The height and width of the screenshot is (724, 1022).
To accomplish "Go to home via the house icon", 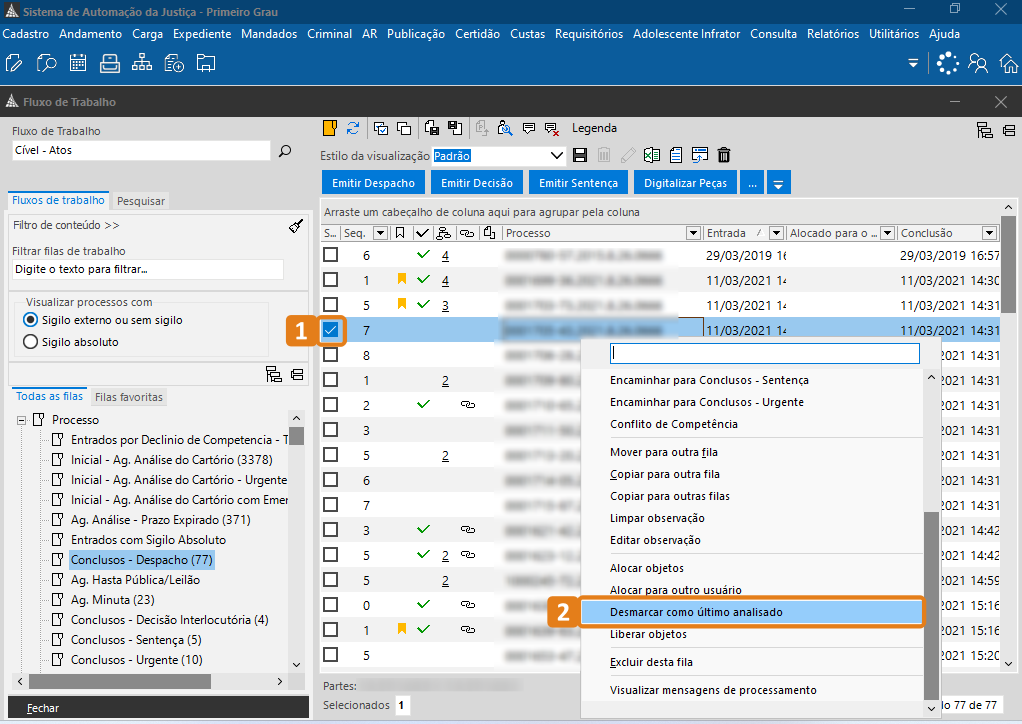I will (x=1009, y=63).
